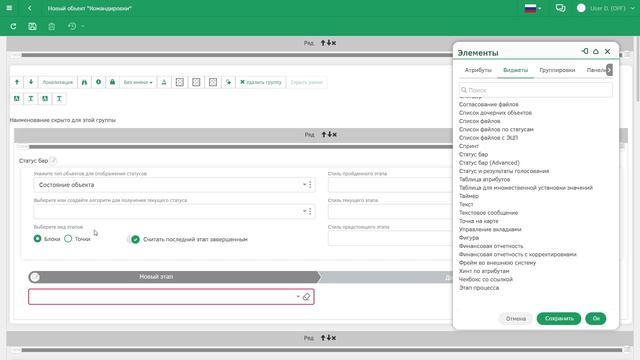Click the Удалить группу button

point(260,82)
